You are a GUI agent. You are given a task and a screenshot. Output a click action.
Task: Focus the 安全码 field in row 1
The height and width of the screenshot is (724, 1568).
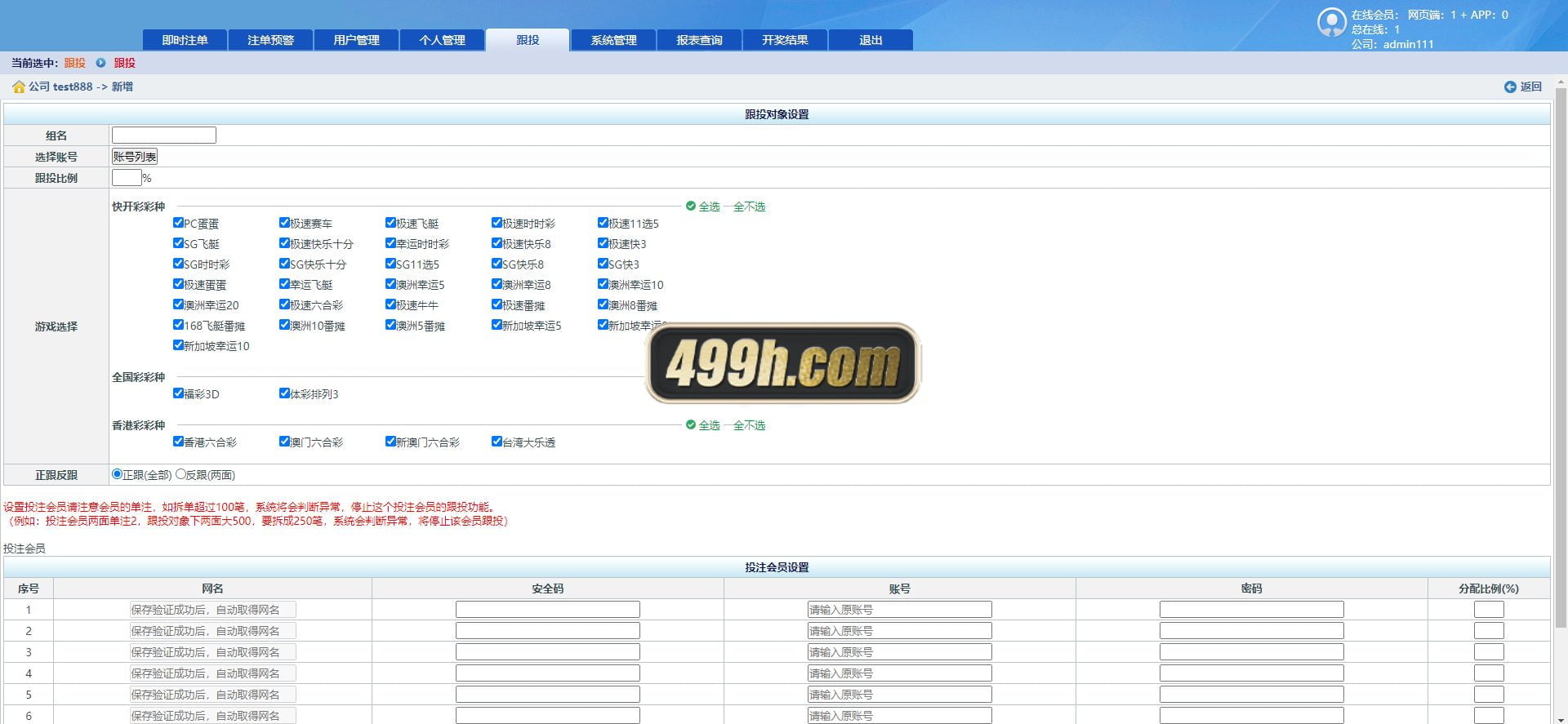[547, 610]
